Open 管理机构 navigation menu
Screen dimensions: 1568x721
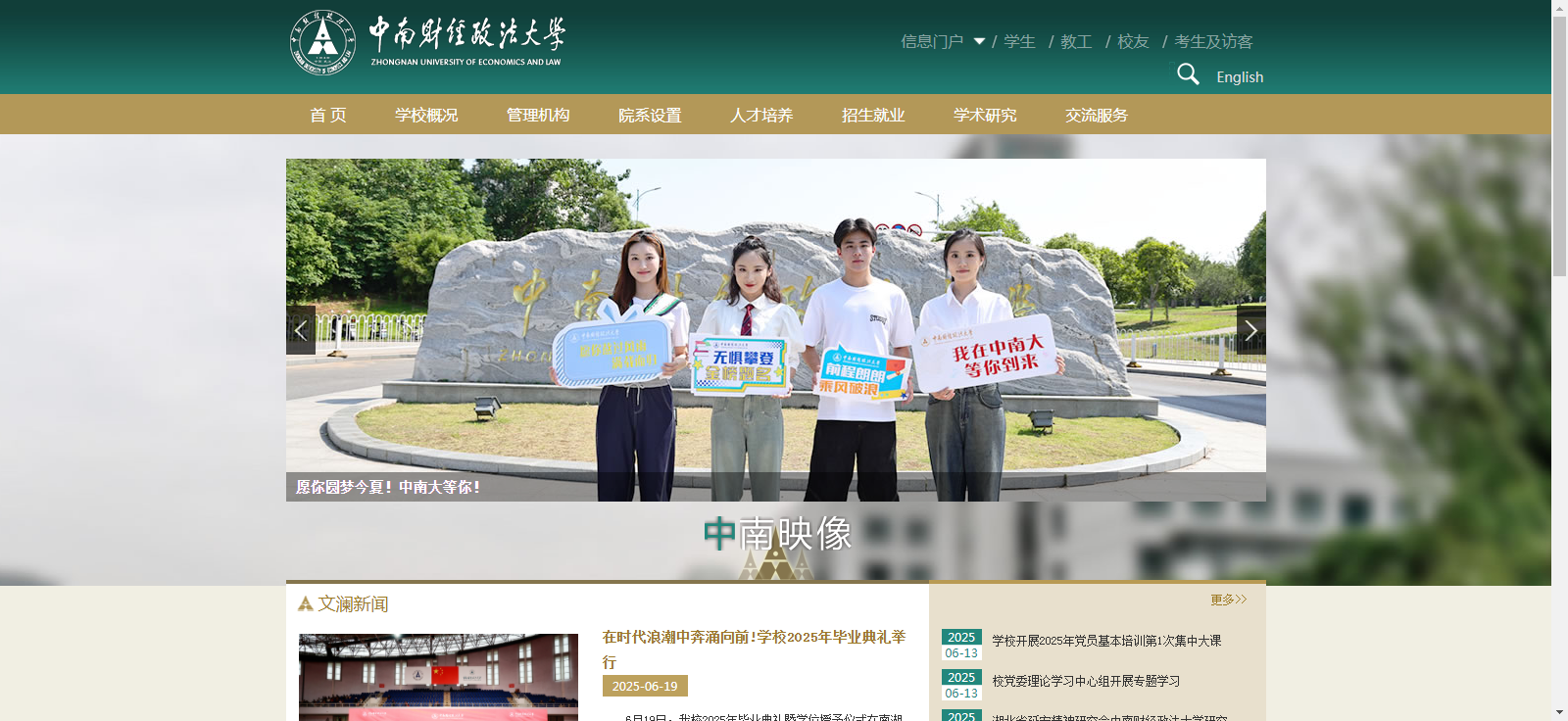click(x=538, y=115)
